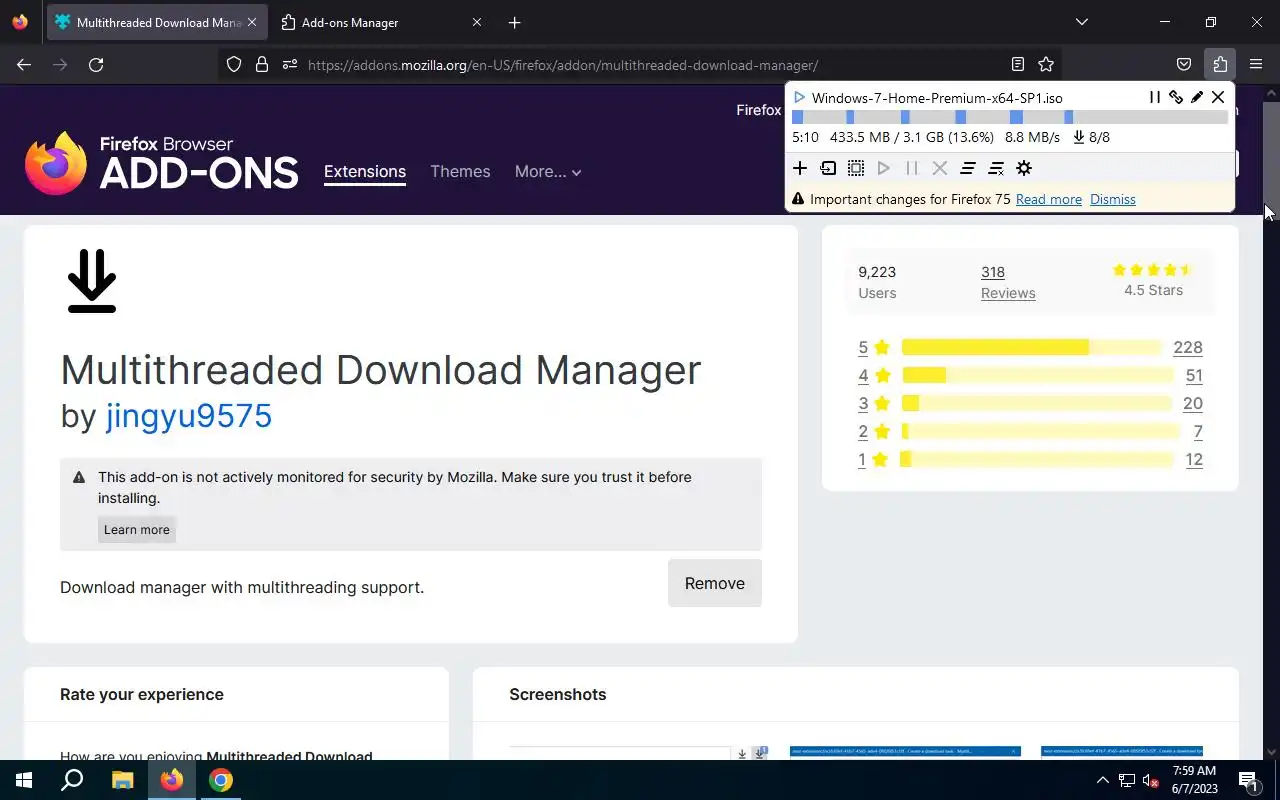Click the address bar URL
Screen dimensions: 1280x800
pos(563,65)
